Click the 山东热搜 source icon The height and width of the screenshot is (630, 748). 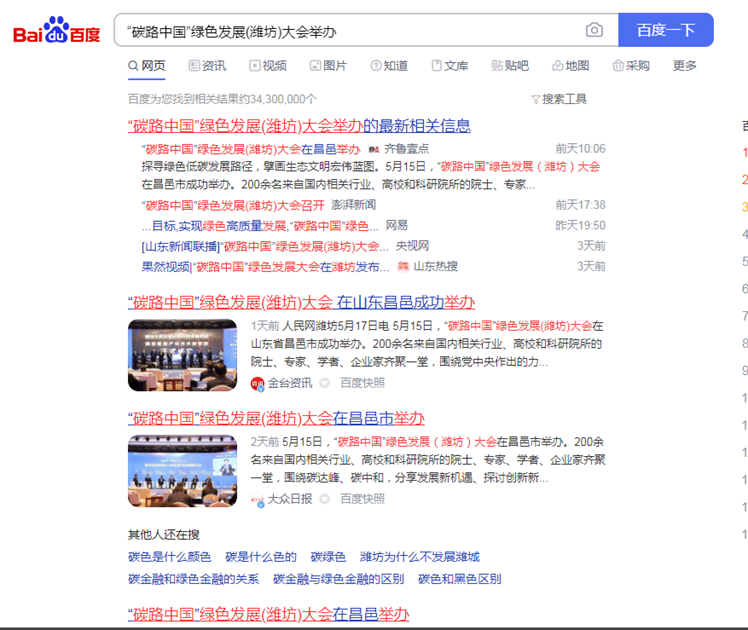pos(404,266)
